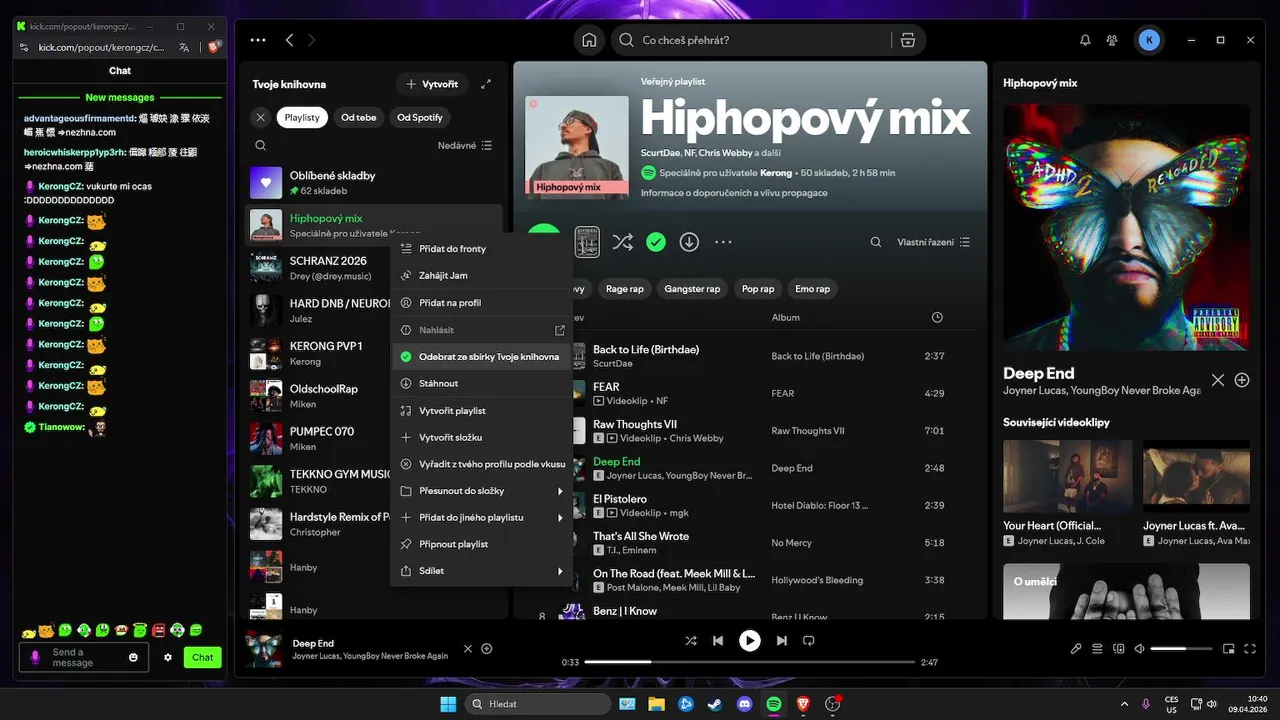Toggle shuffle in the bottom player bar

(x=690, y=641)
